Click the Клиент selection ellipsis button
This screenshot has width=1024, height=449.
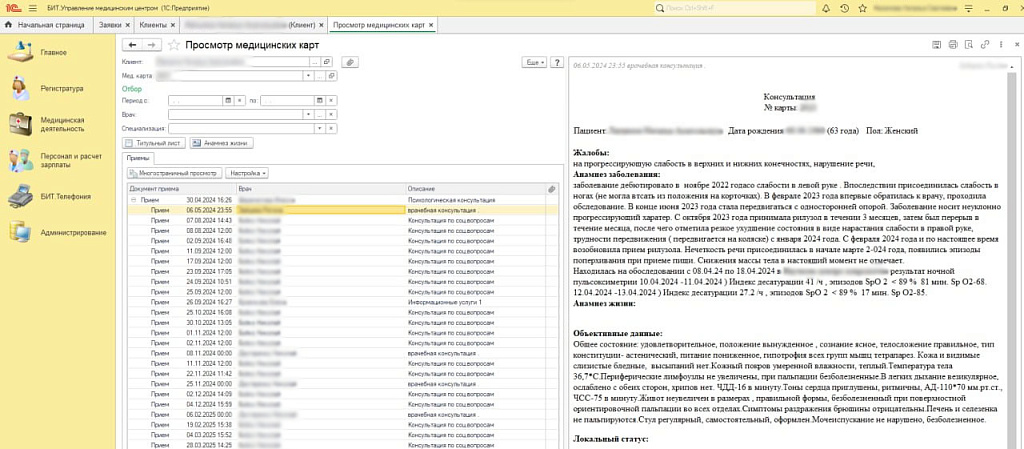click(x=316, y=61)
